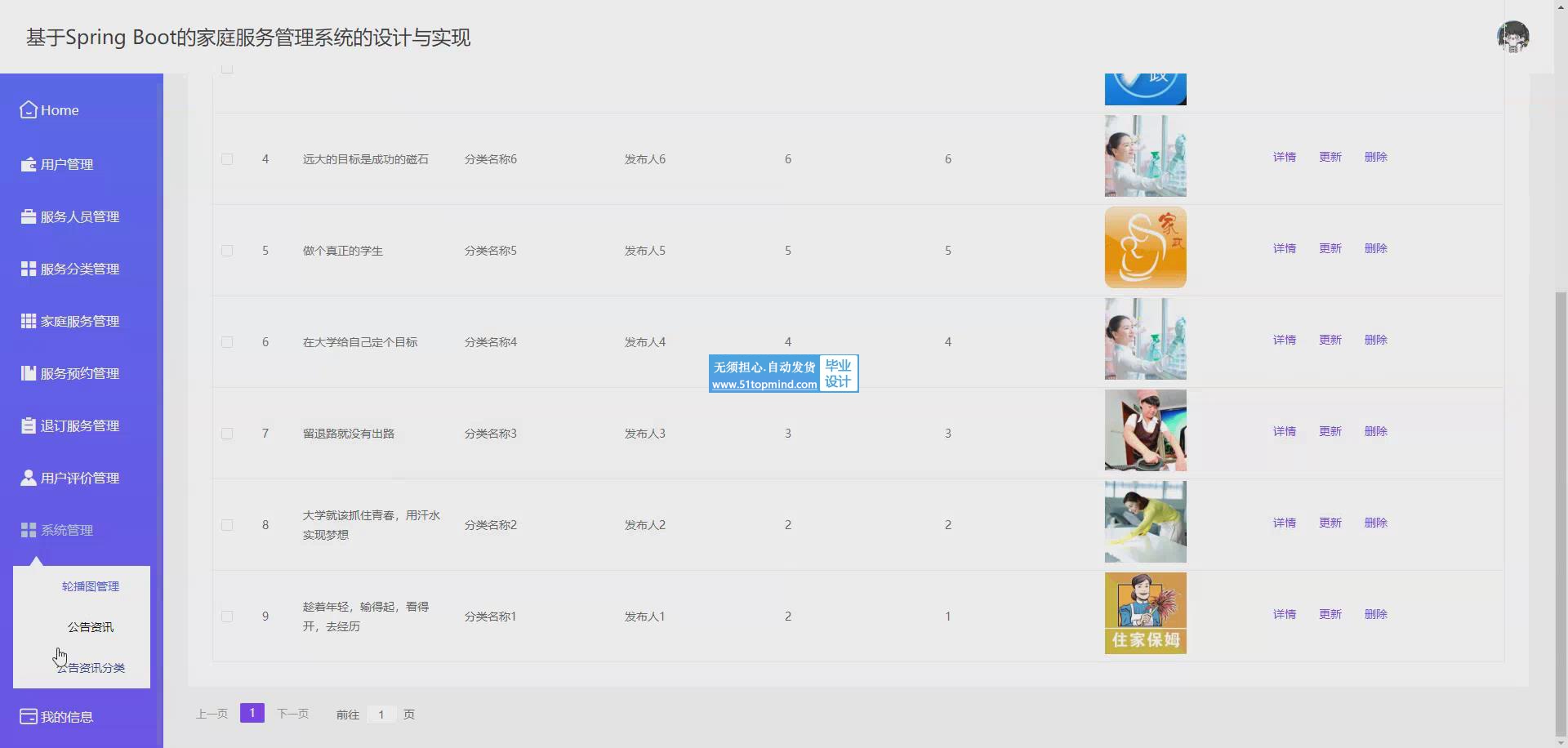Click the 前往 page number input
The image size is (1568, 748).
click(381, 715)
